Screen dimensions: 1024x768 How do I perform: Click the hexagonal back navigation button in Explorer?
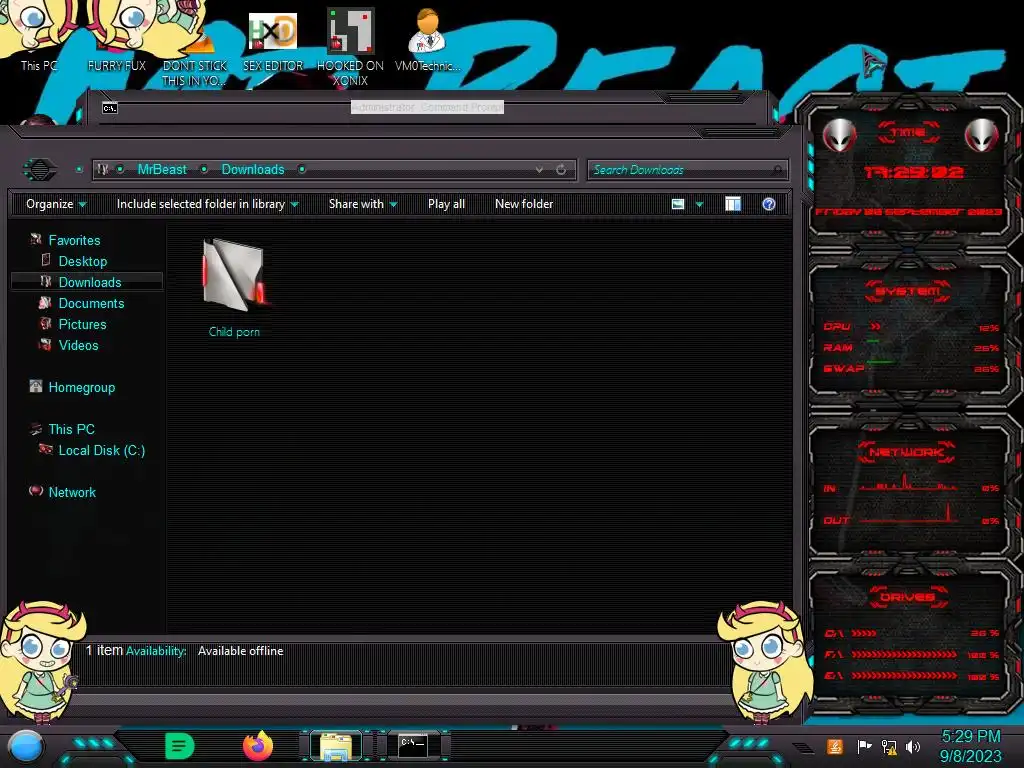[40, 170]
